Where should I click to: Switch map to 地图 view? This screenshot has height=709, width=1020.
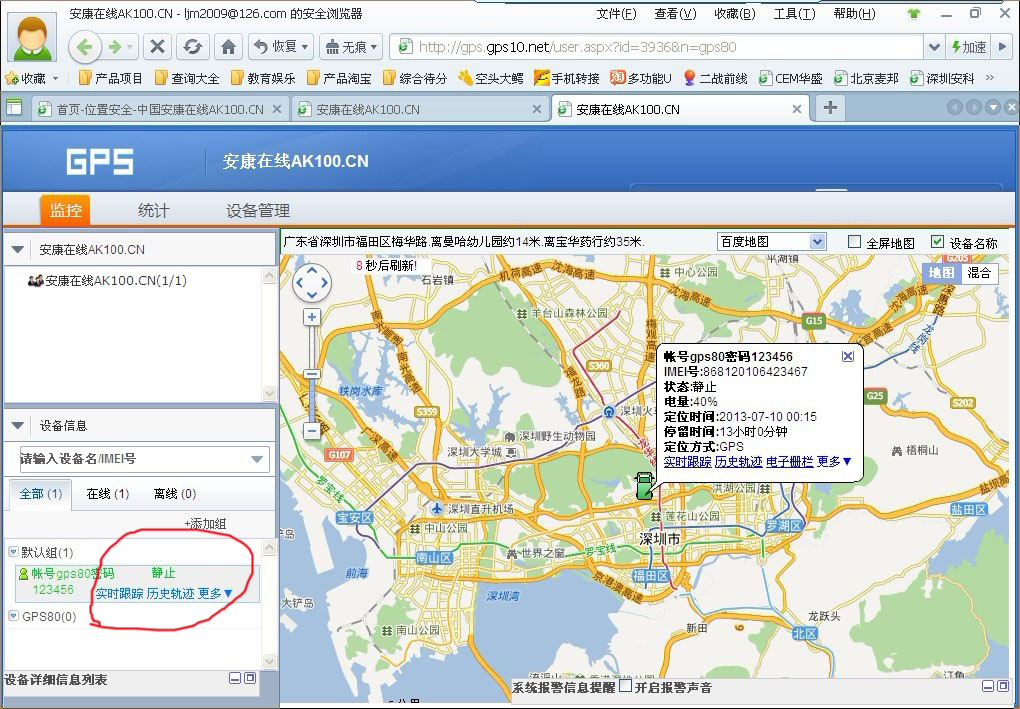[941, 273]
